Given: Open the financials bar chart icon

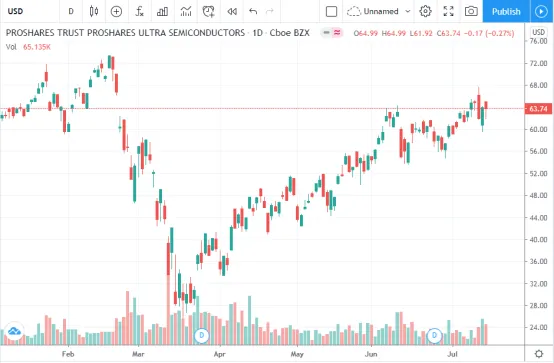Looking at the screenshot, I should tap(162, 11).
